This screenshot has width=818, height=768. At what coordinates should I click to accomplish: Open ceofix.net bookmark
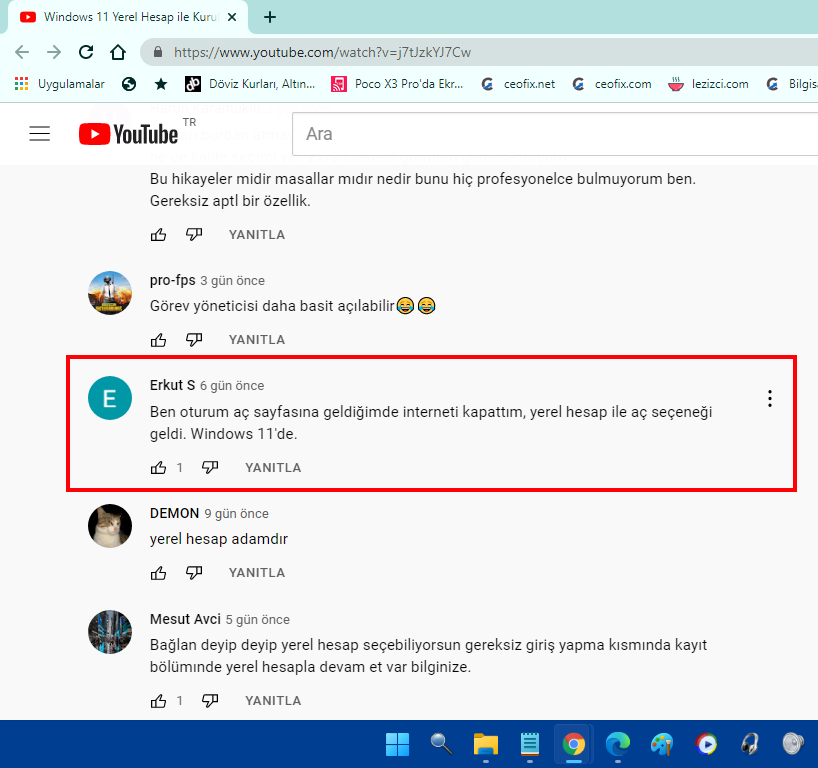coord(518,84)
